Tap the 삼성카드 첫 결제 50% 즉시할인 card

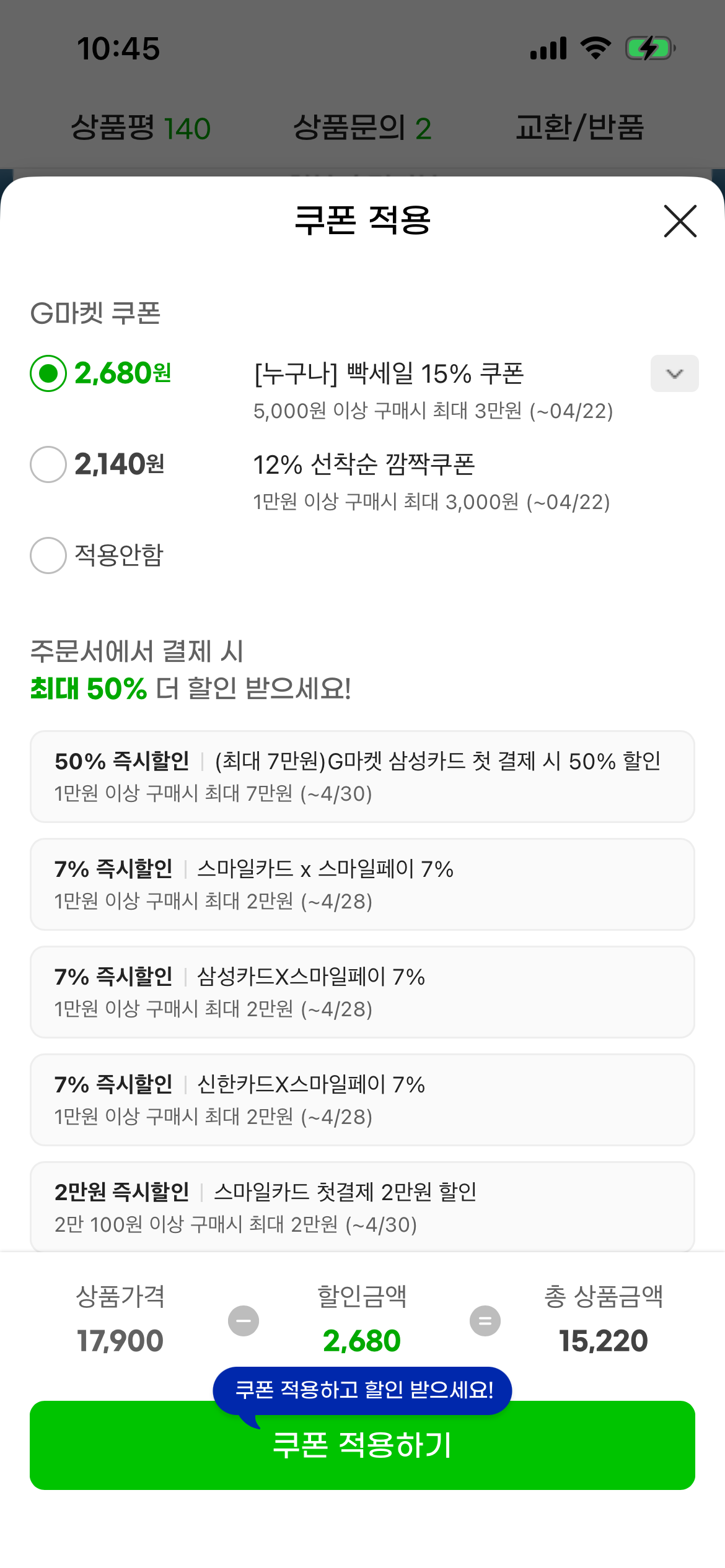362,777
